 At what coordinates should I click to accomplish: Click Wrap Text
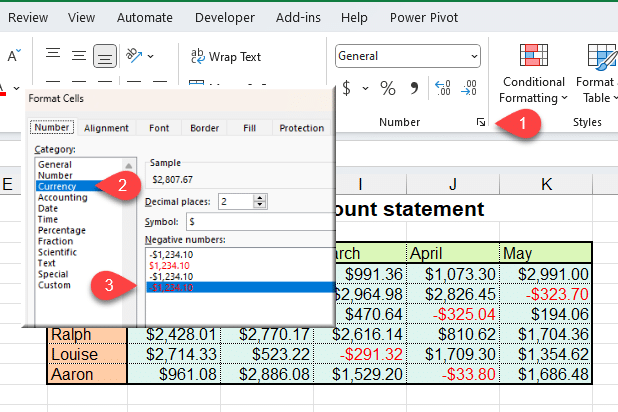pos(226,57)
